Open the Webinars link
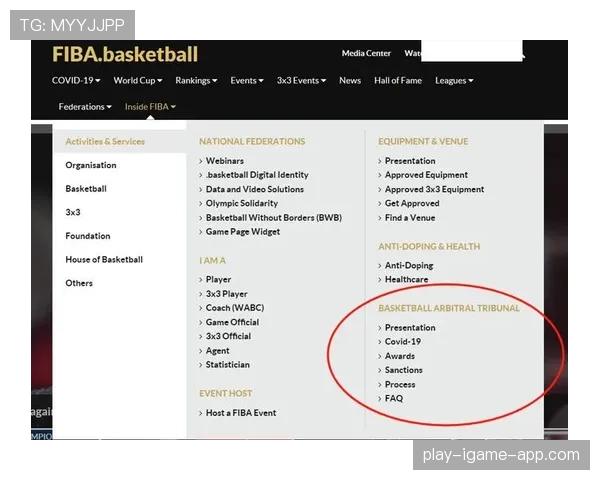 [225, 161]
